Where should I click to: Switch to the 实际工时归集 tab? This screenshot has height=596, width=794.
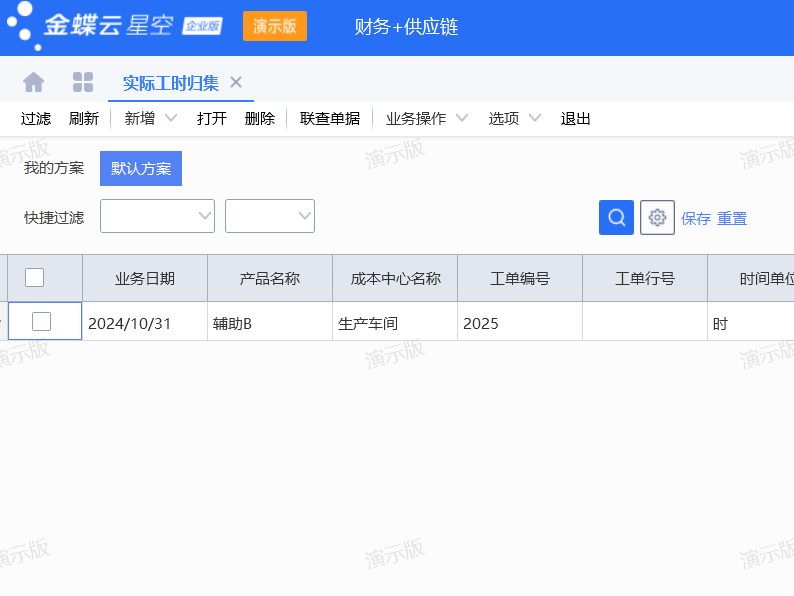point(170,82)
